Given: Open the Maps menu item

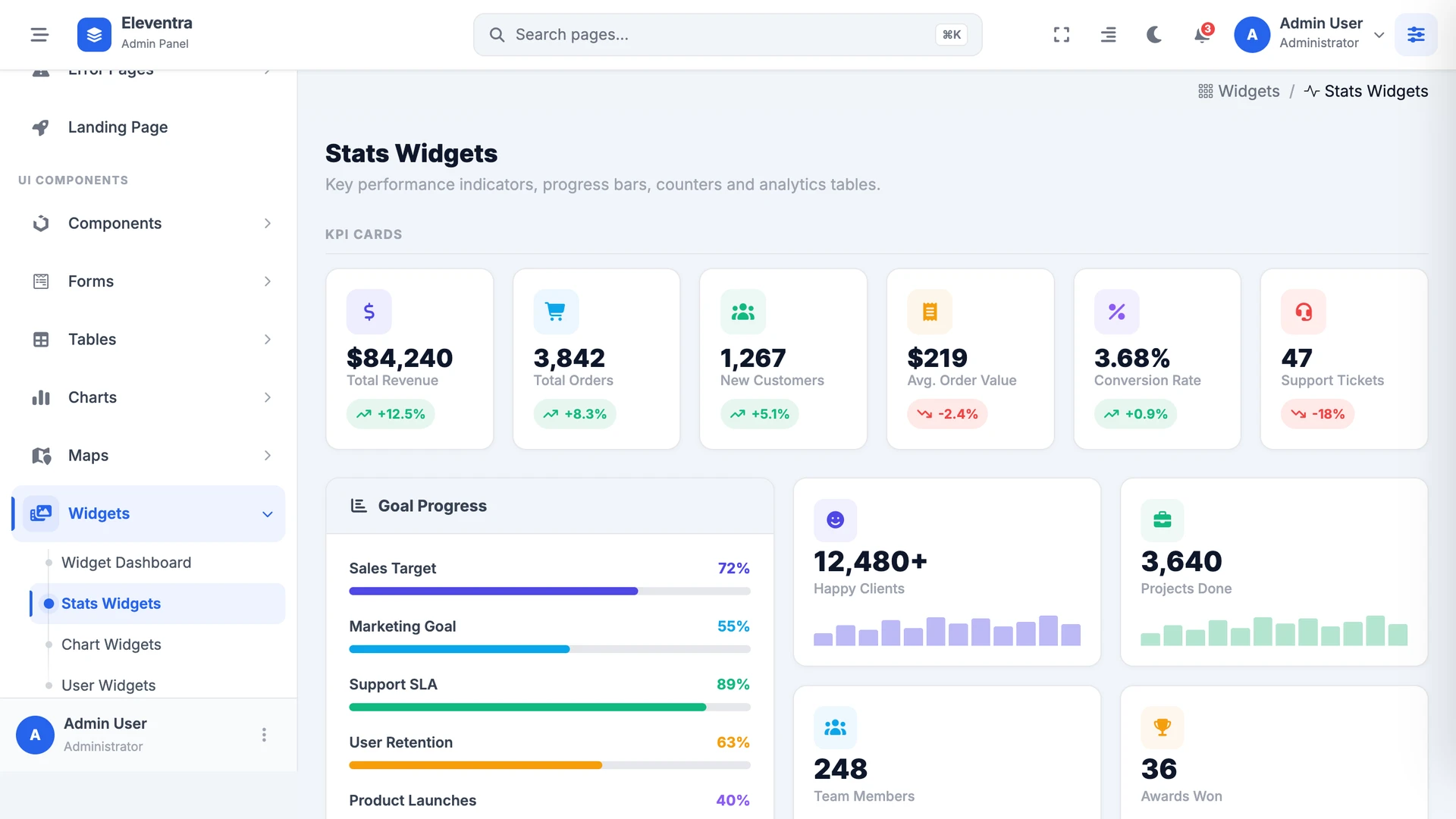Looking at the screenshot, I should (149, 456).
